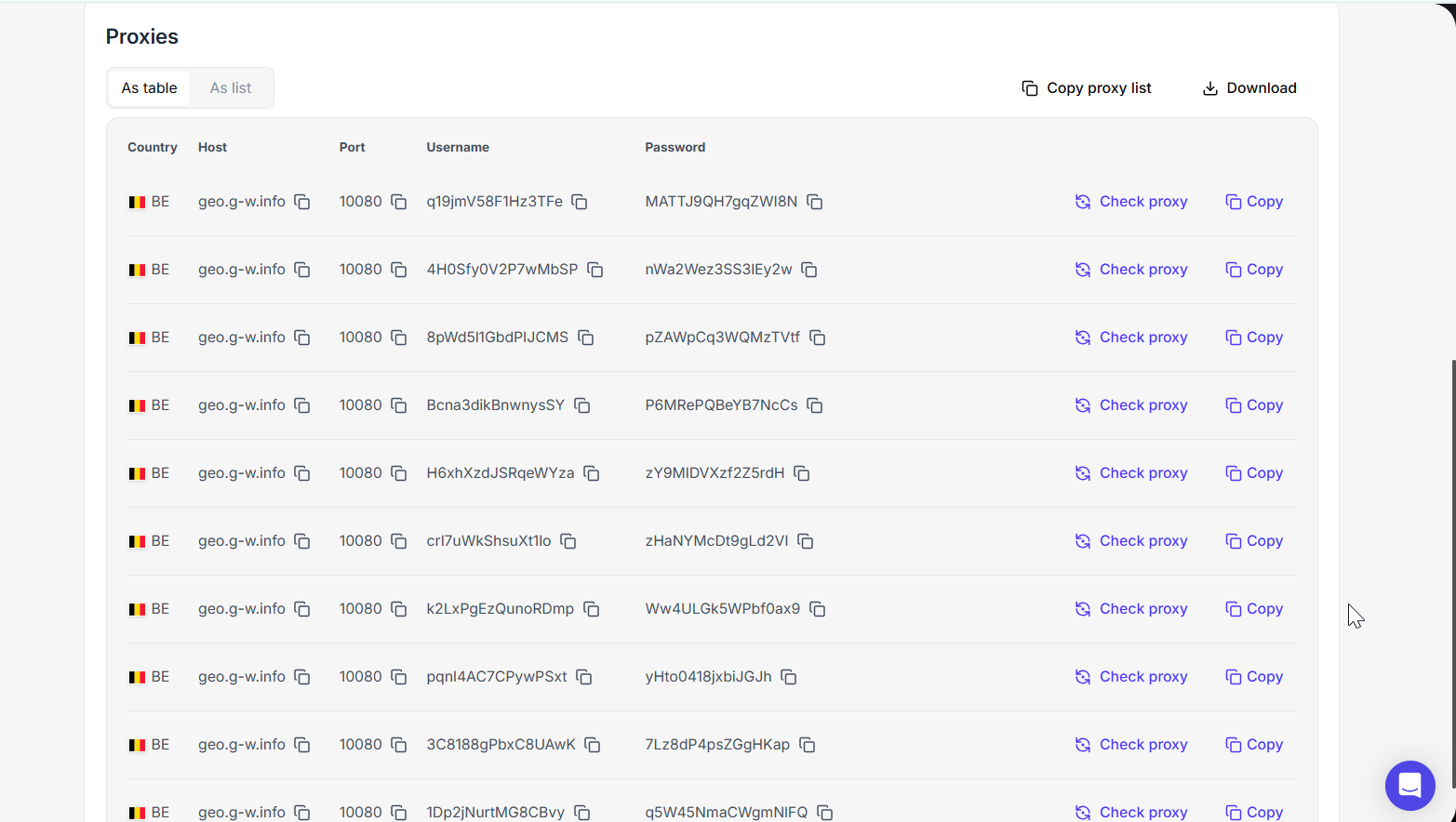This screenshot has height=822, width=1456.
Task: Click the page vertical scrollbar
Action: click(1452, 558)
